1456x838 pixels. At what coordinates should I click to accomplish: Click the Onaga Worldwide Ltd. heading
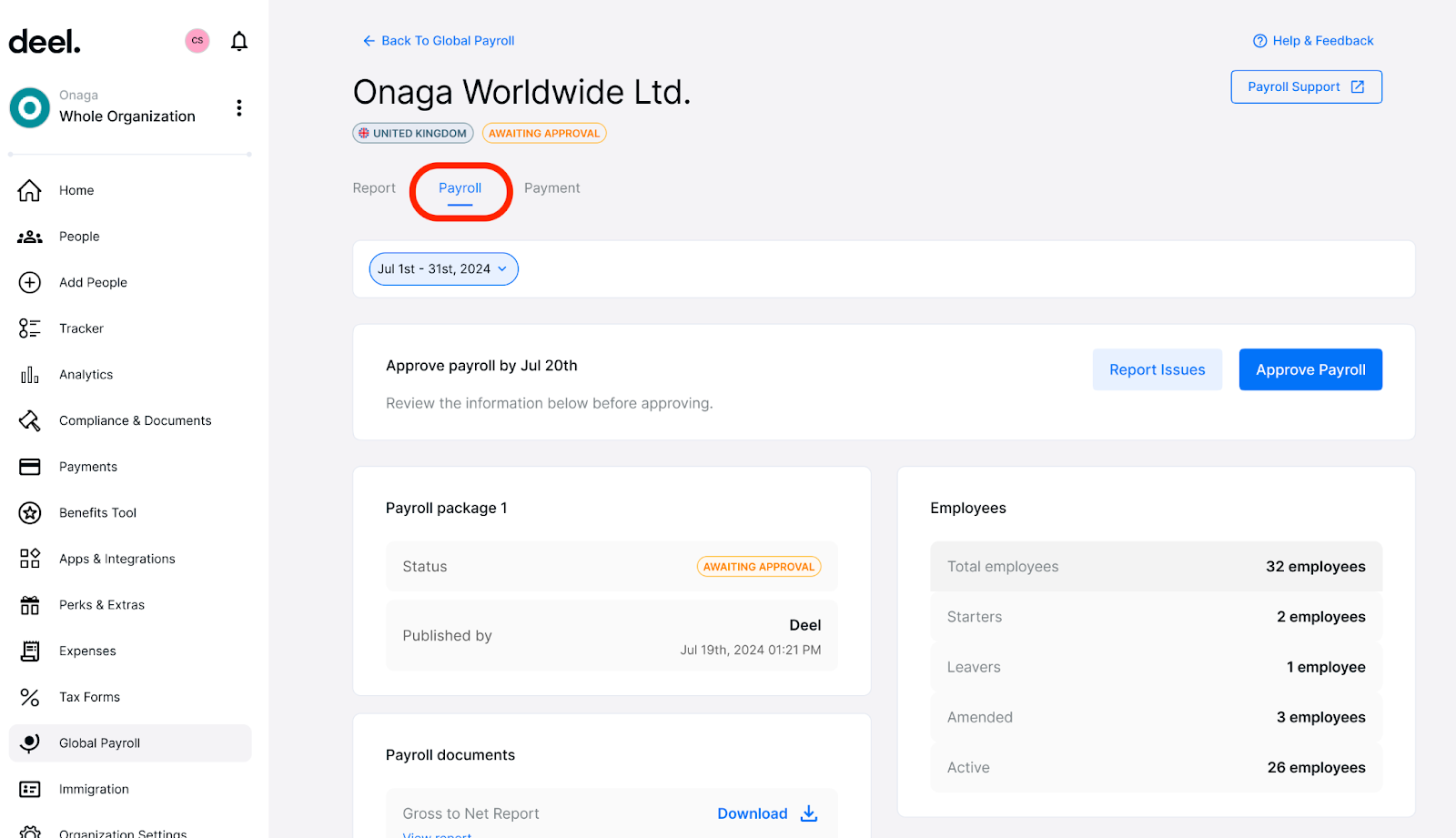[521, 92]
